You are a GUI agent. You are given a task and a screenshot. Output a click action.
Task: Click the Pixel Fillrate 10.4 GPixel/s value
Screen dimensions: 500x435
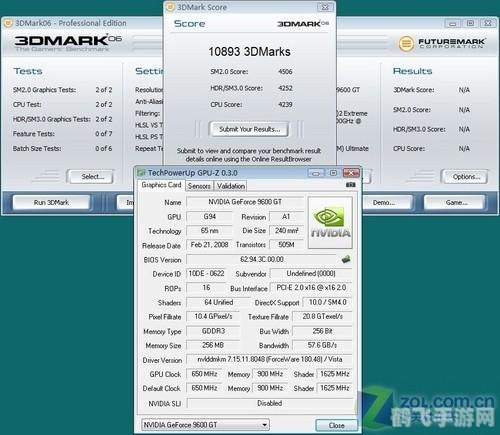tap(213, 316)
